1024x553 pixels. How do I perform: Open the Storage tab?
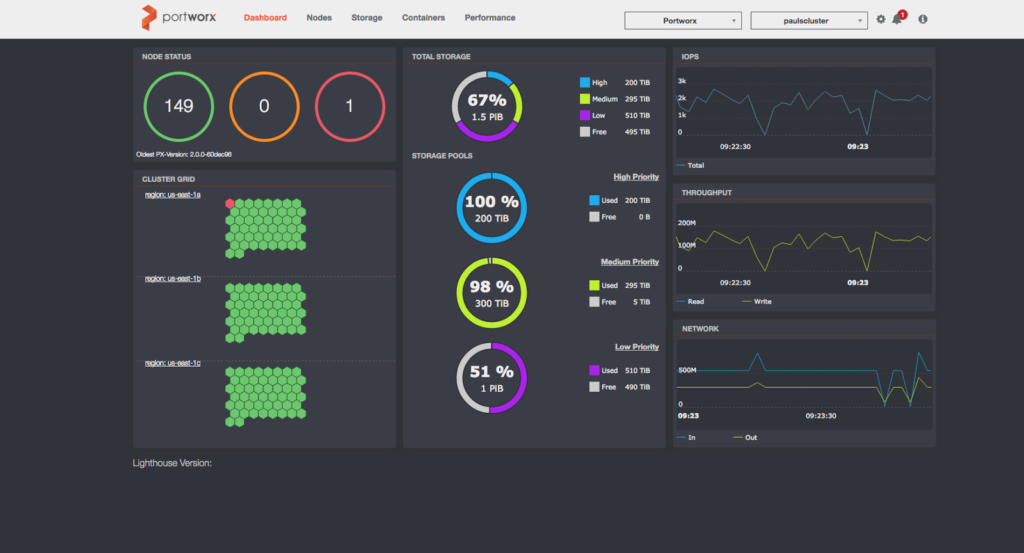[366, 18]
